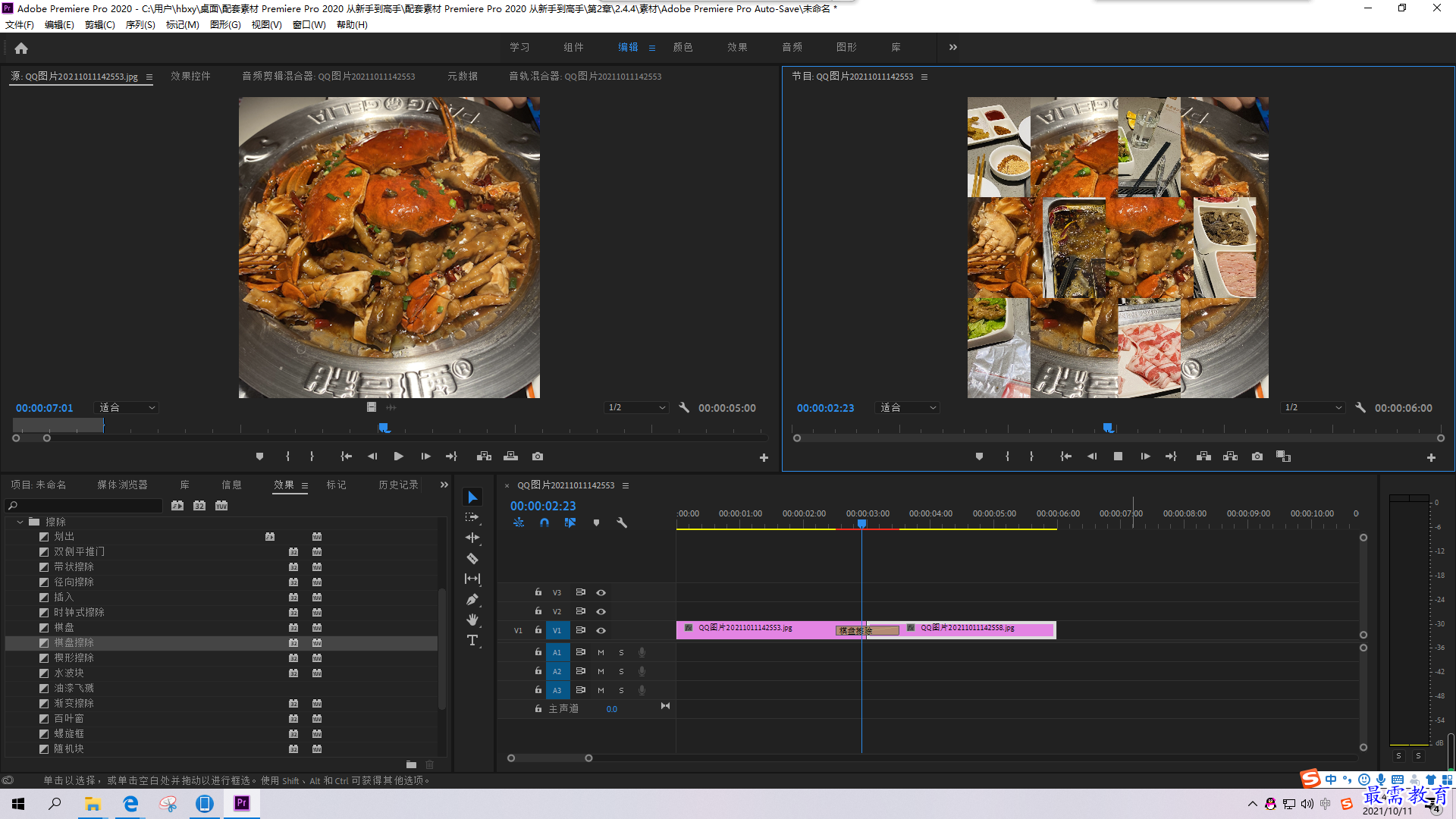Open 序列(S) menu
The width and height of the screenshot is (1456, 819).
click(140, 25)
